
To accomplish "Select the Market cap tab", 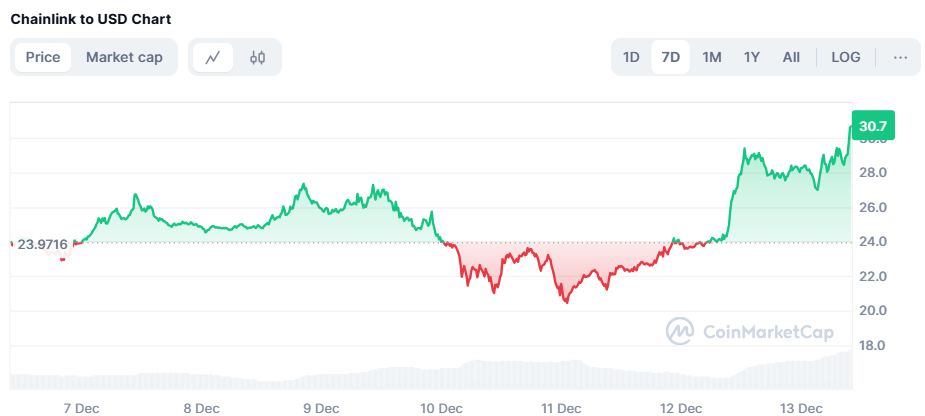I will [x=124, y=57].
